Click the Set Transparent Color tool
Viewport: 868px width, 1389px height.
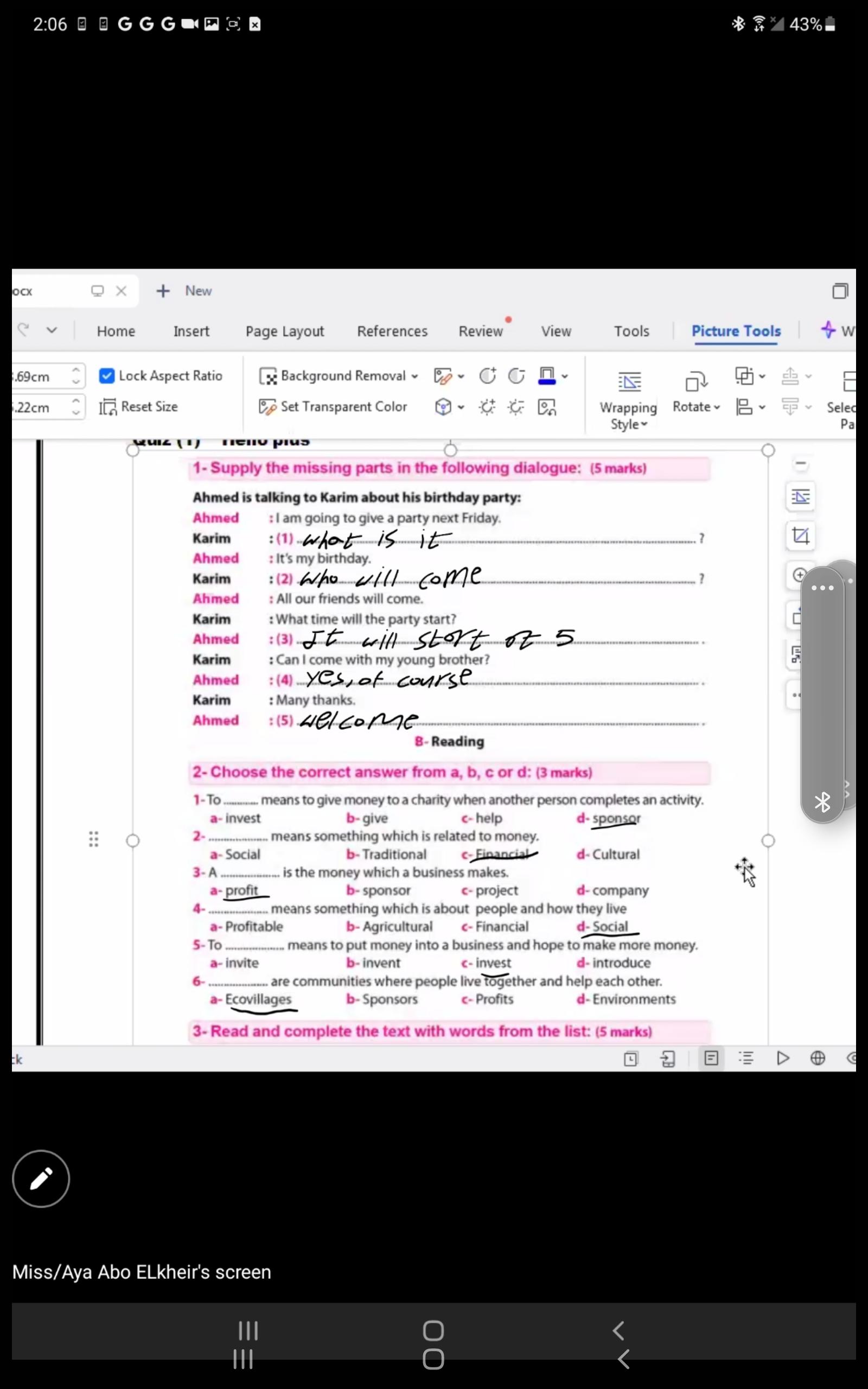tap(333, 407)
